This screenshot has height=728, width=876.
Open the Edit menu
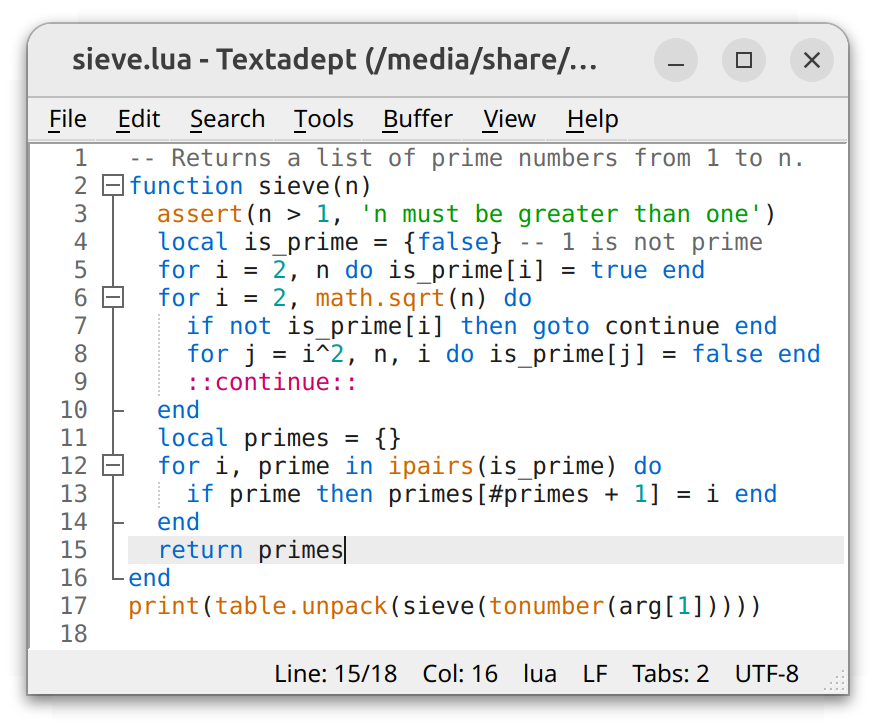pos(139,119)
